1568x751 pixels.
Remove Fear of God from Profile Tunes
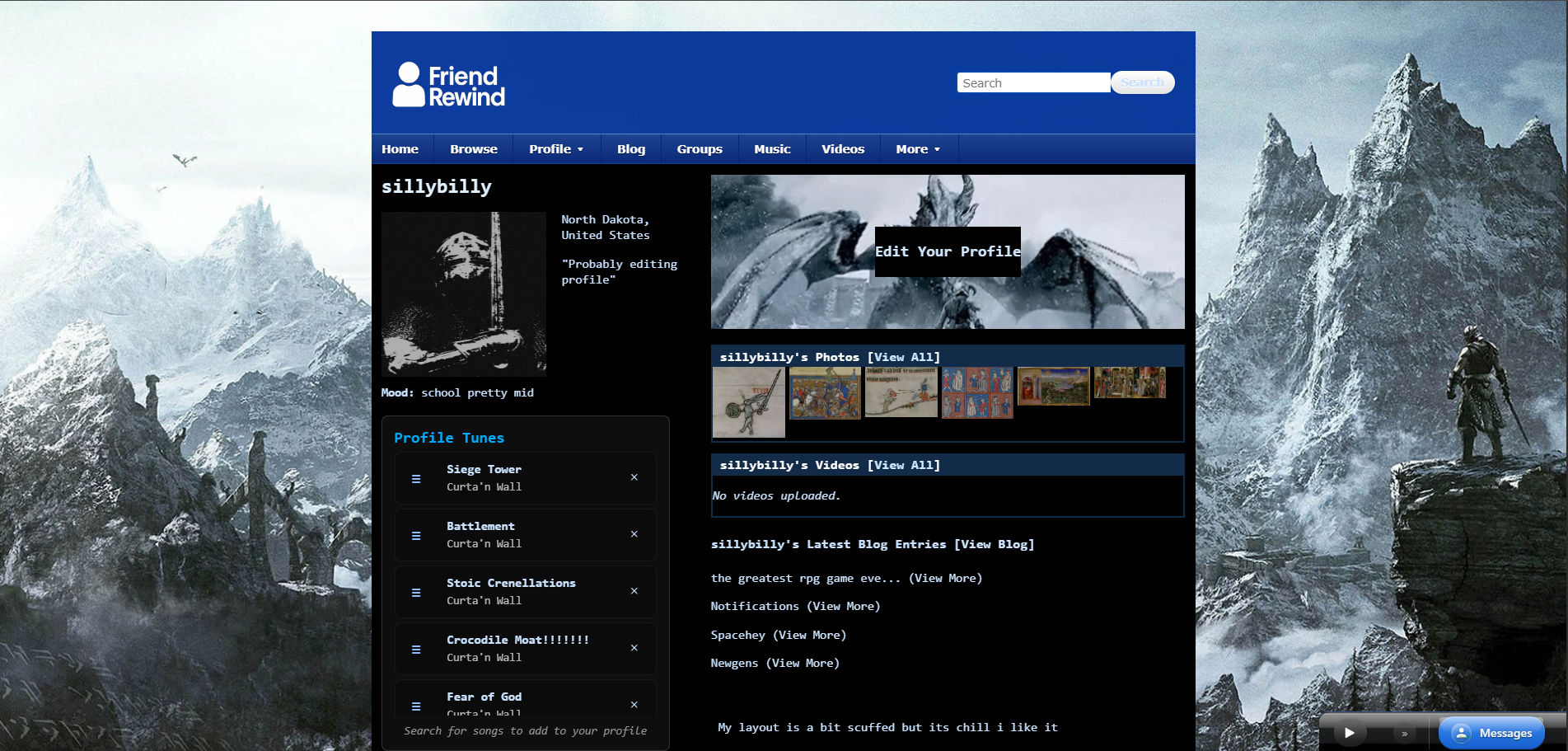tap(634, 705)
